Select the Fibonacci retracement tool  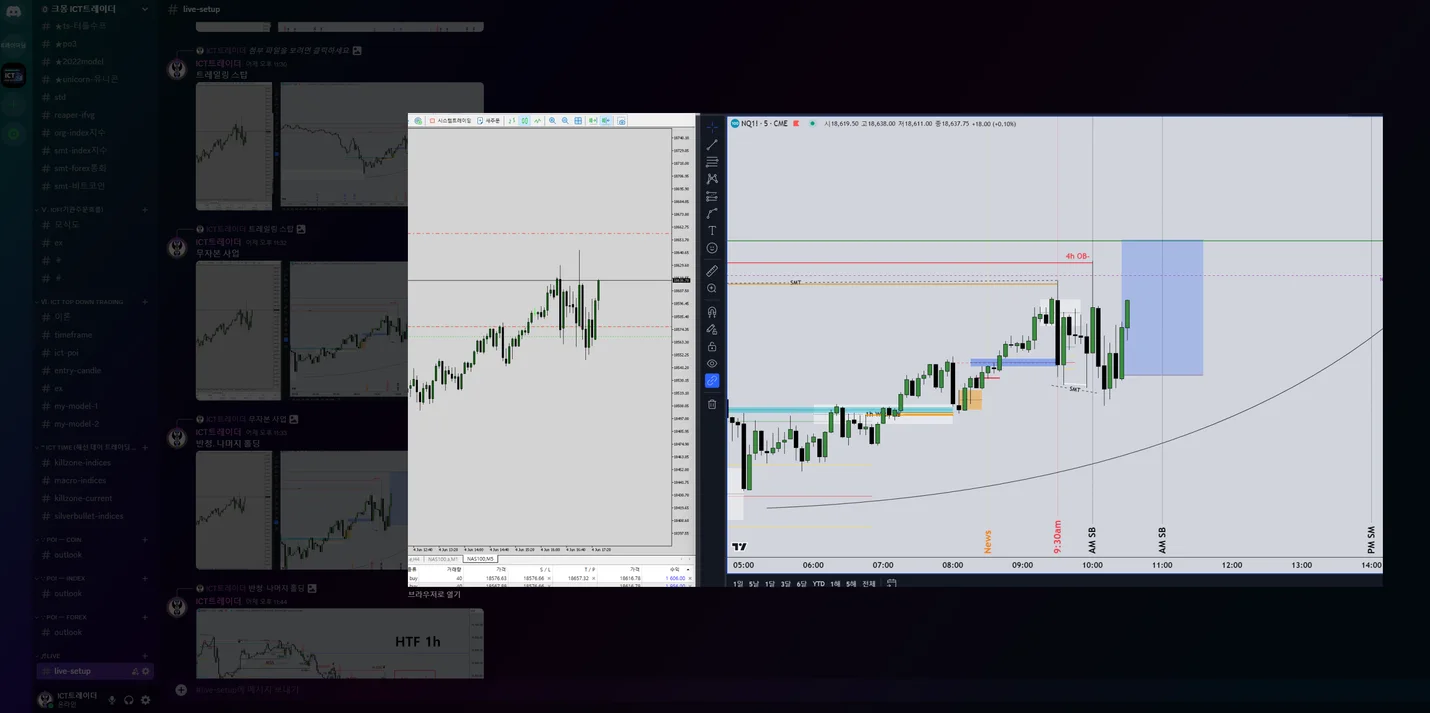[712, 162]
